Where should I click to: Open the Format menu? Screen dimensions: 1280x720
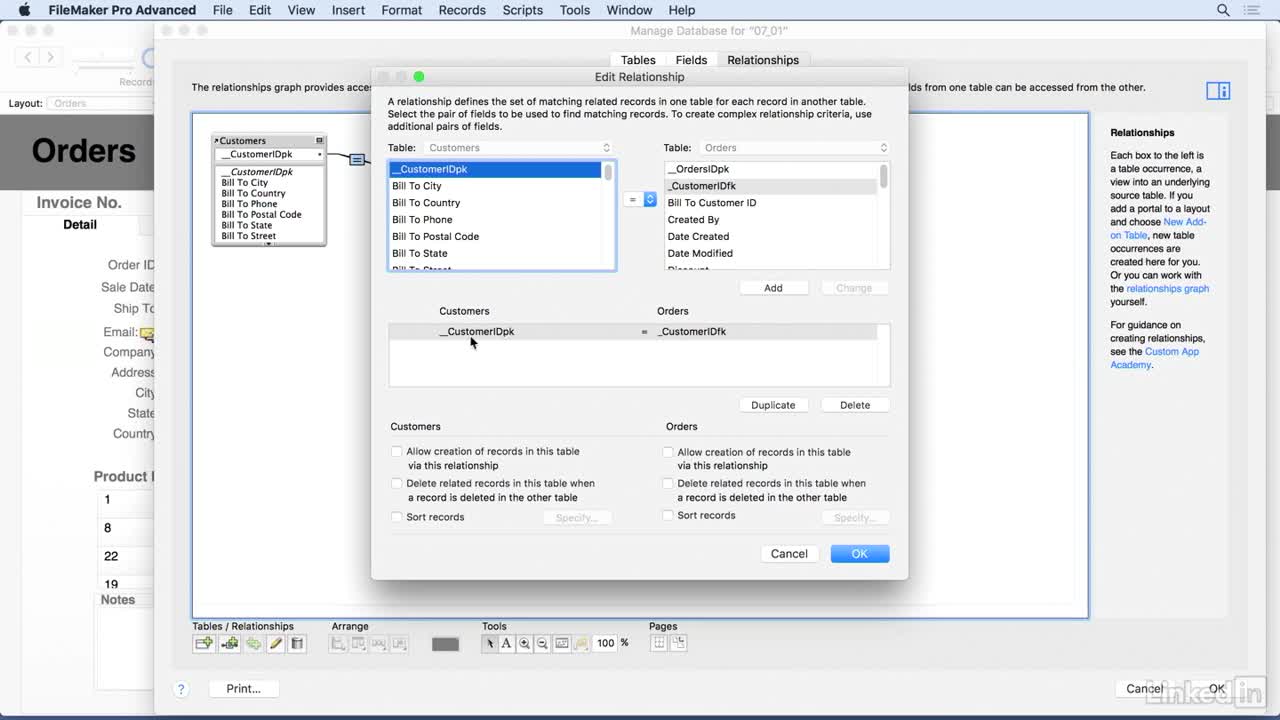pos(401,10)
